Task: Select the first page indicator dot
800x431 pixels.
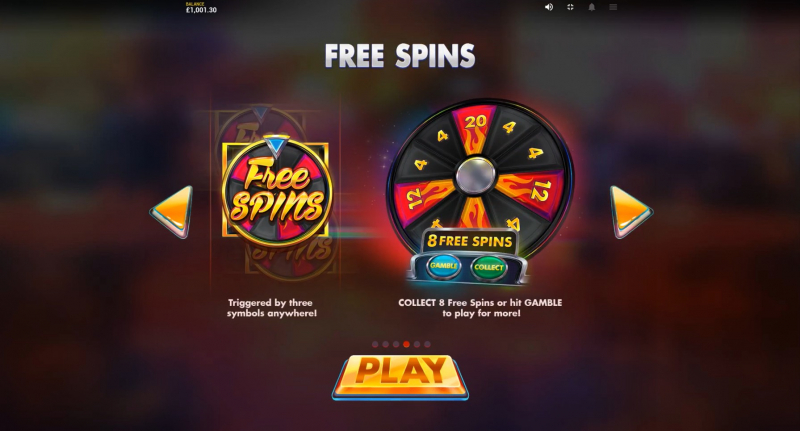Action: [375, 344]
